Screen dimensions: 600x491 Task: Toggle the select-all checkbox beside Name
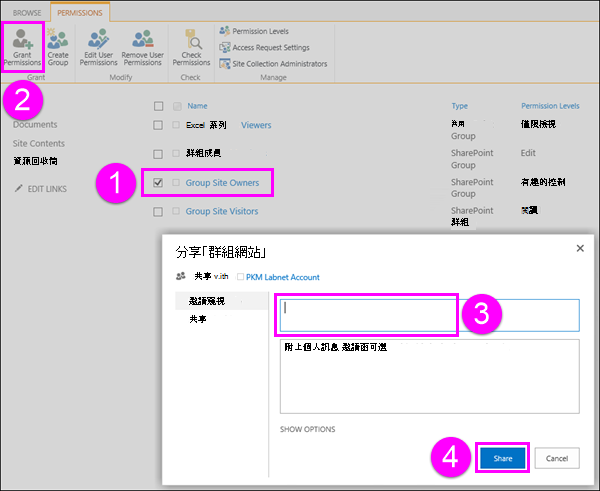[158, 106]
